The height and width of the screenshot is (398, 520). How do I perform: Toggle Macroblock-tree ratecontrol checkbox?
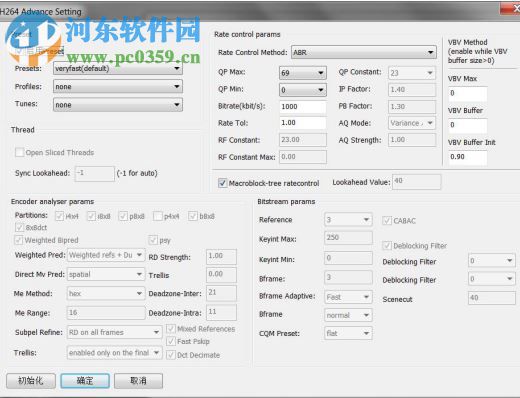pyautogui.click(x=222, y=183)
